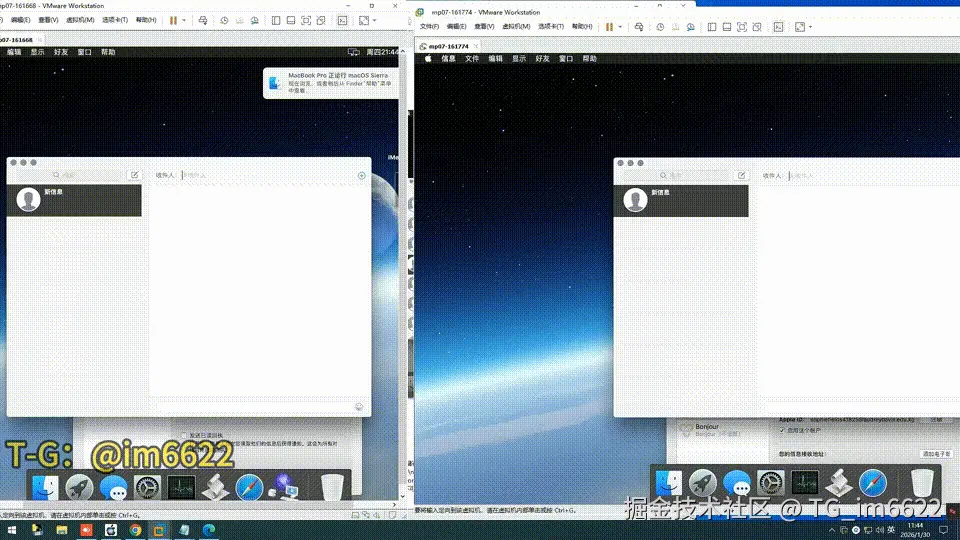Toggle send read receipts checkbox in left preferences
The image size is (960, 540).
[x=184, y=435]
